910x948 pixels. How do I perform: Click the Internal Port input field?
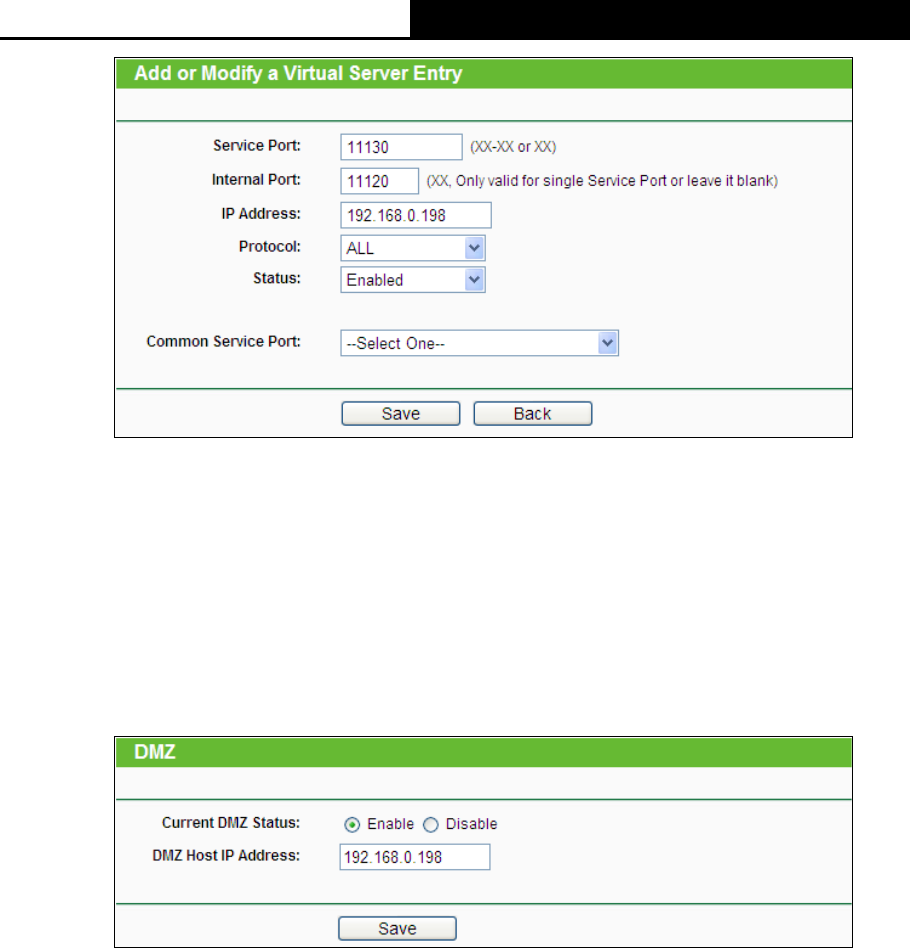tap(379, 181)
